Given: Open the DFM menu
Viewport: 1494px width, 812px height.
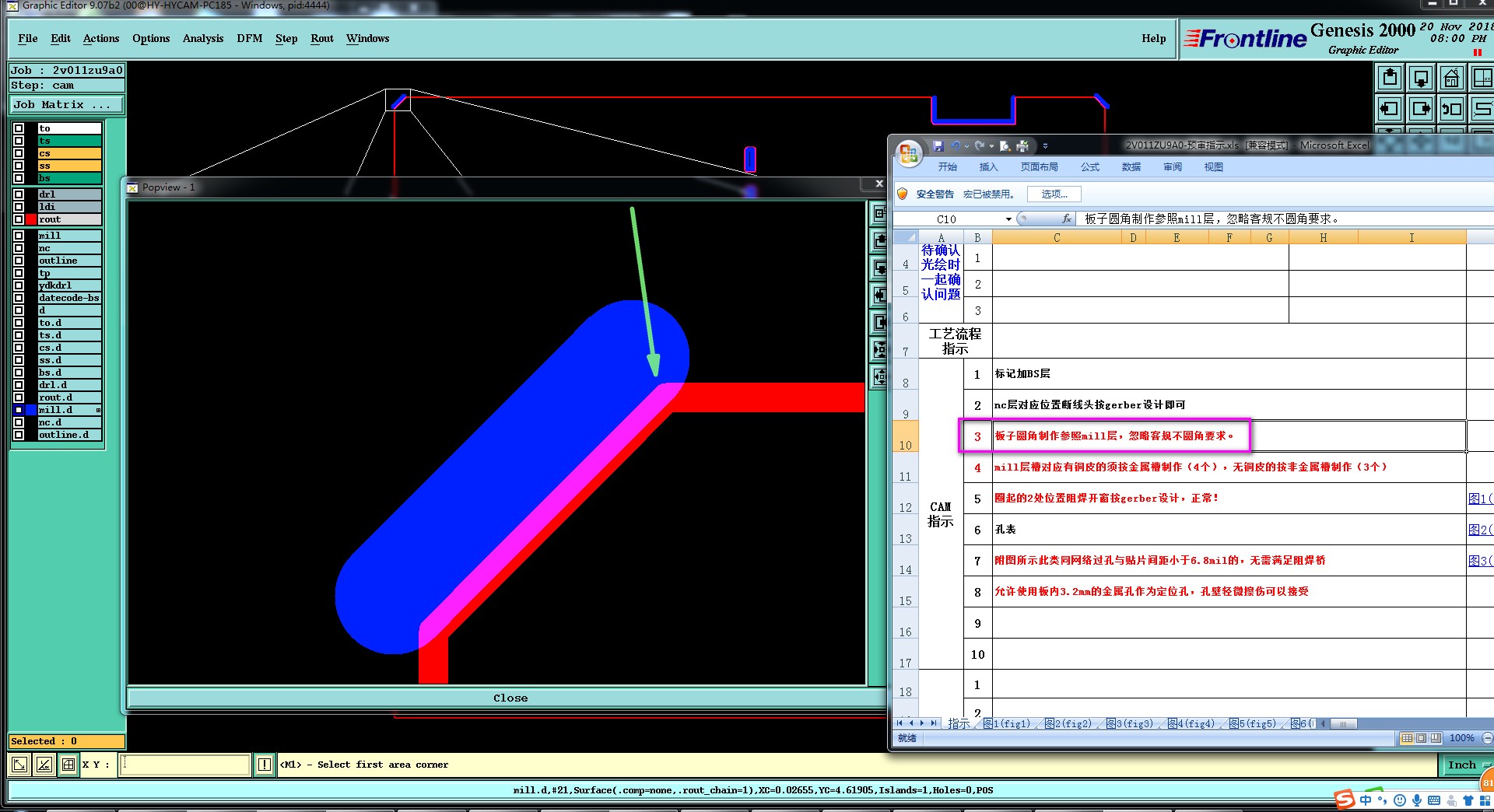Looking at the screenshot, I should pos(249,38).
